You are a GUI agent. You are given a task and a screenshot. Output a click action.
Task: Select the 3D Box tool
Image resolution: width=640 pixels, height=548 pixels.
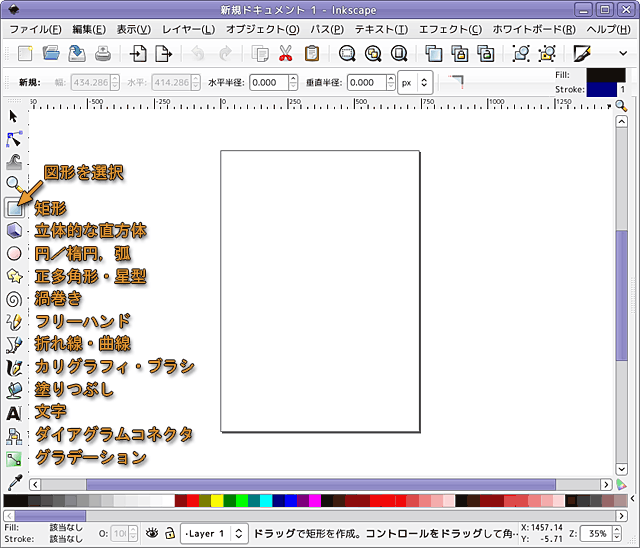tap(15, 231)
